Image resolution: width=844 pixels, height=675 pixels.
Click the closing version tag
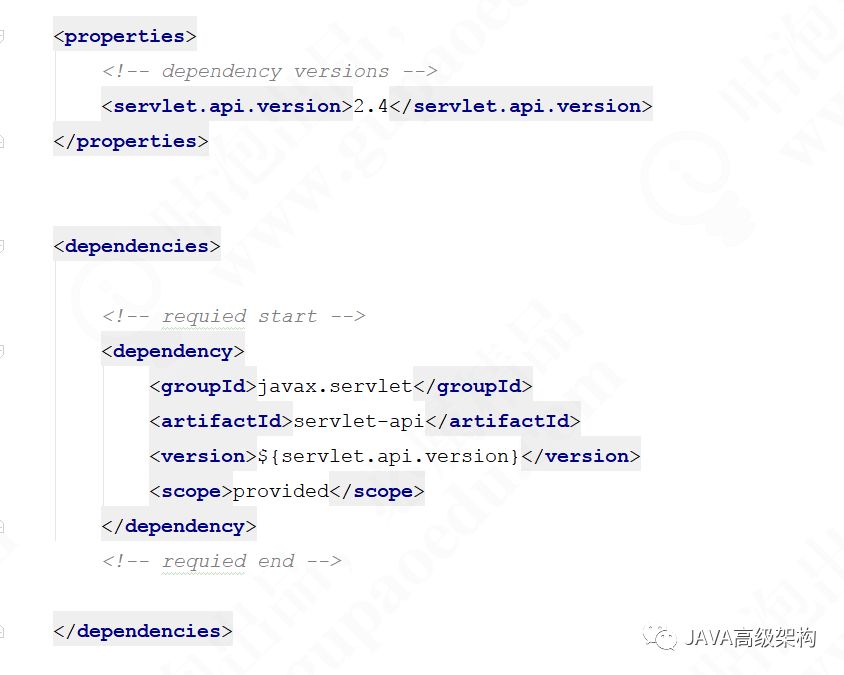581,456
